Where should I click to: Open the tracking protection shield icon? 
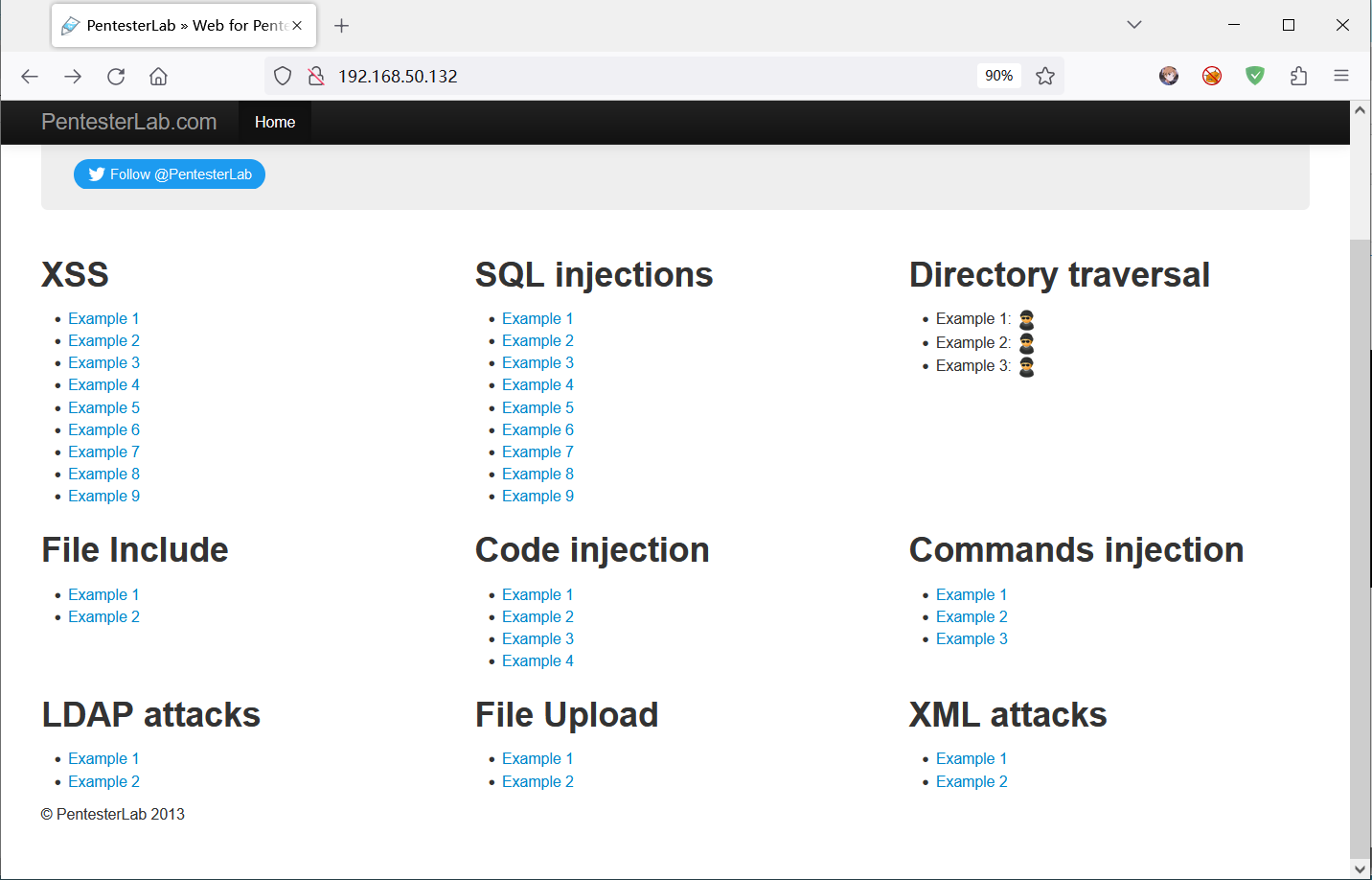click(x=283, y=76)
